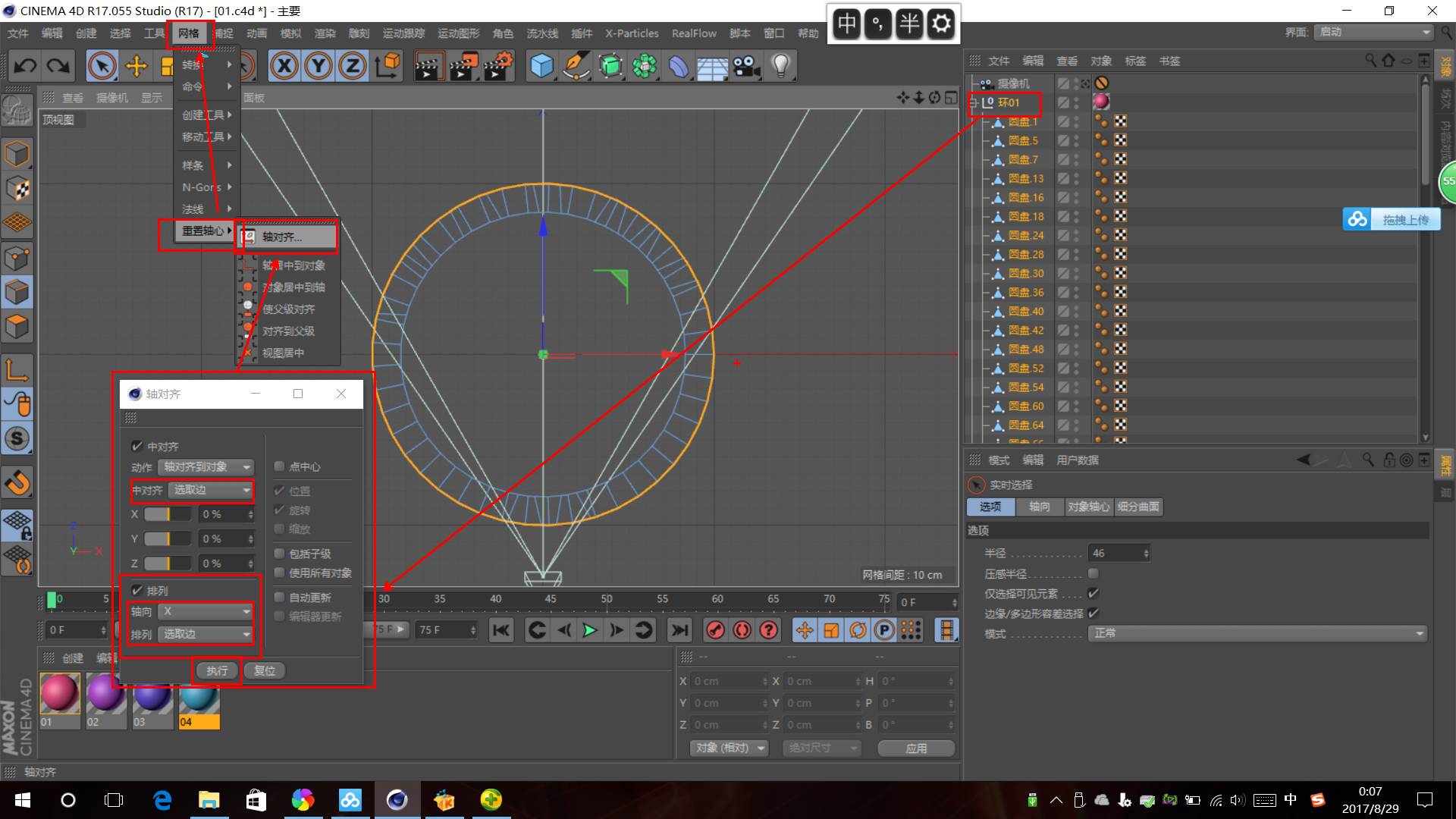Click the camera object icon
The image size is (1456, 819).
746,66
